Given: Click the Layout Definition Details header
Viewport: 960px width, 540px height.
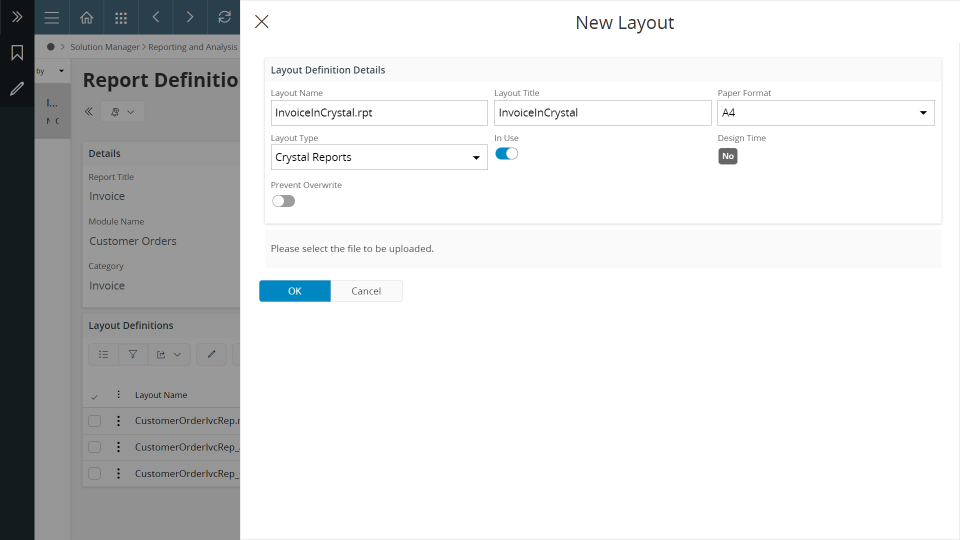Looking at the screenshot, I should [x=328, y=70].
